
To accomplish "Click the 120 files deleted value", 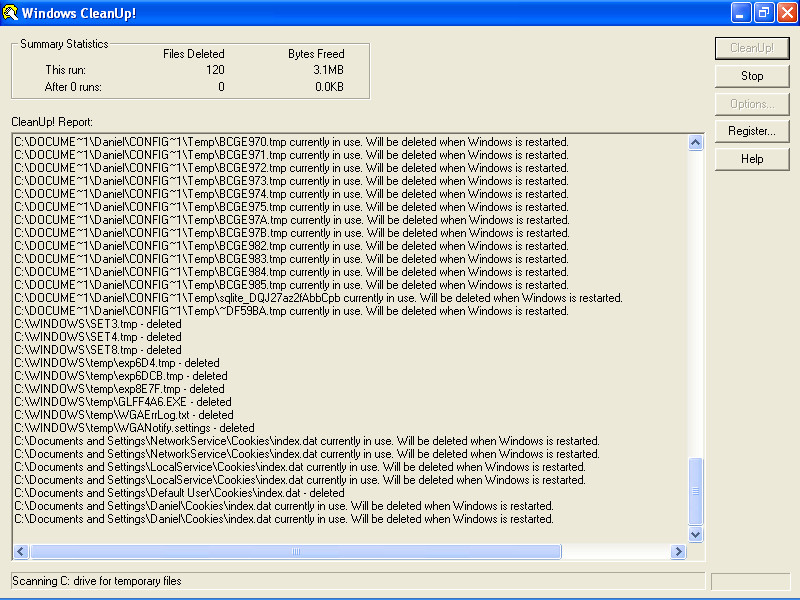I will (215, 70).
